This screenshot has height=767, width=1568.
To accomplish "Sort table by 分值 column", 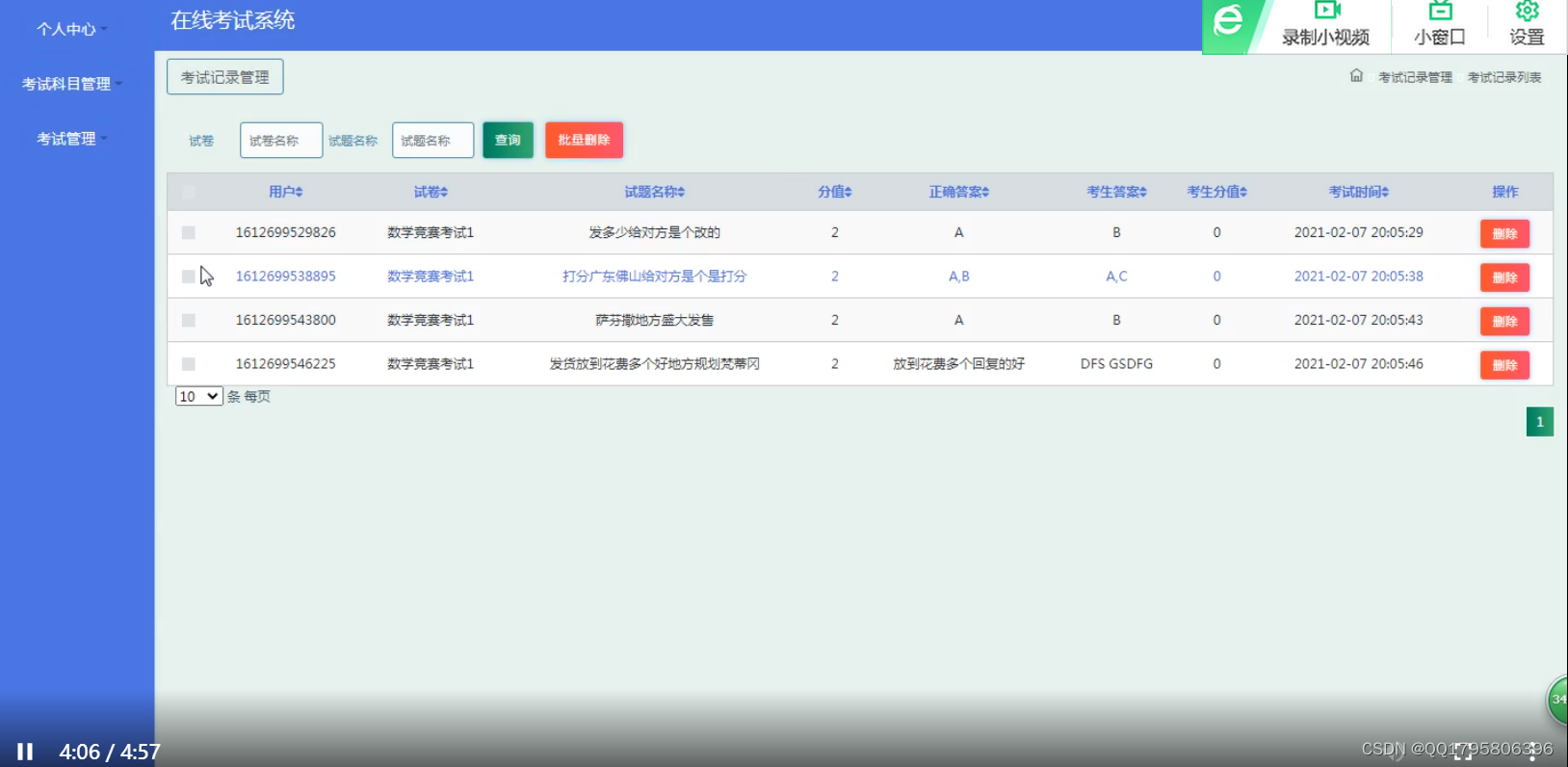I will point(834,192).
